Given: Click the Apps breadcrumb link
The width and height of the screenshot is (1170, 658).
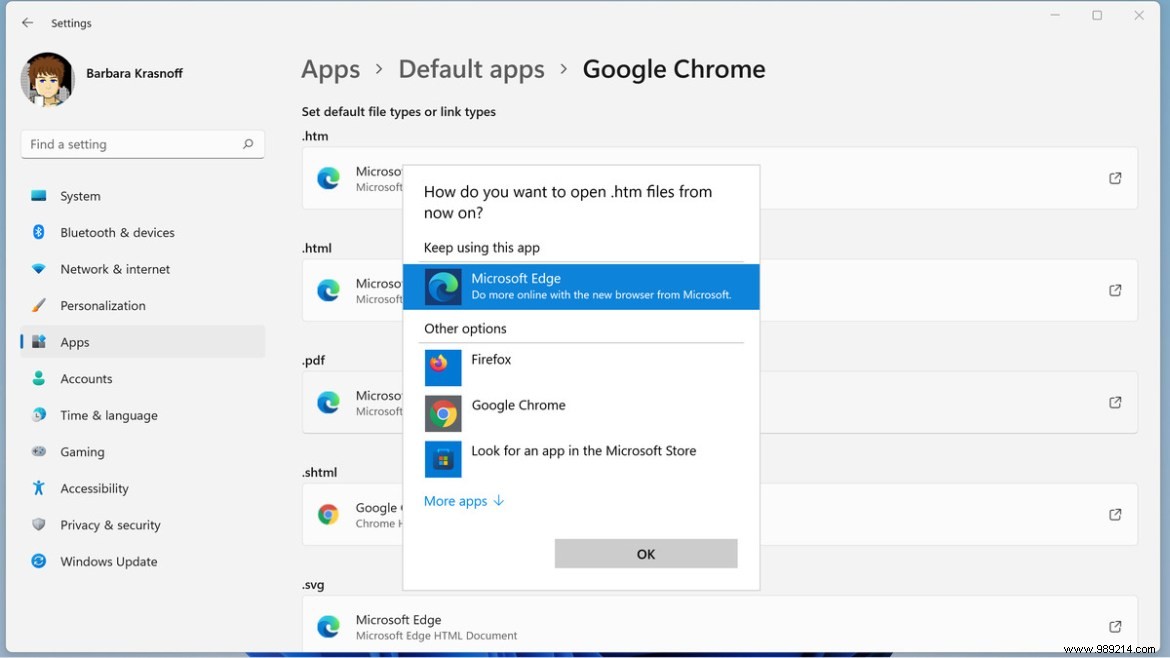Looking at the screenshot, I should (x=330, y=69).
